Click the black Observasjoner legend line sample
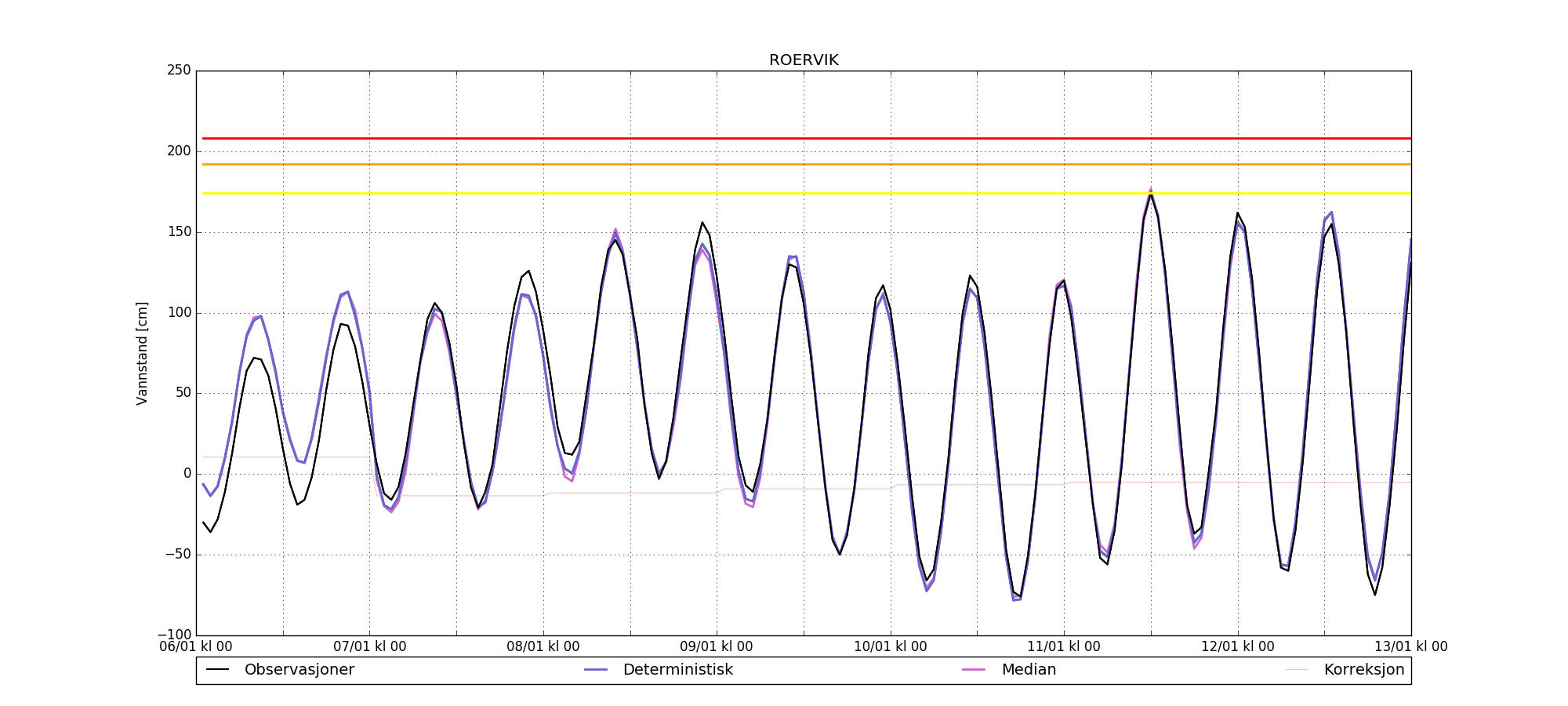This screenshot has width=1568, height=706. (x=217, y=670)
